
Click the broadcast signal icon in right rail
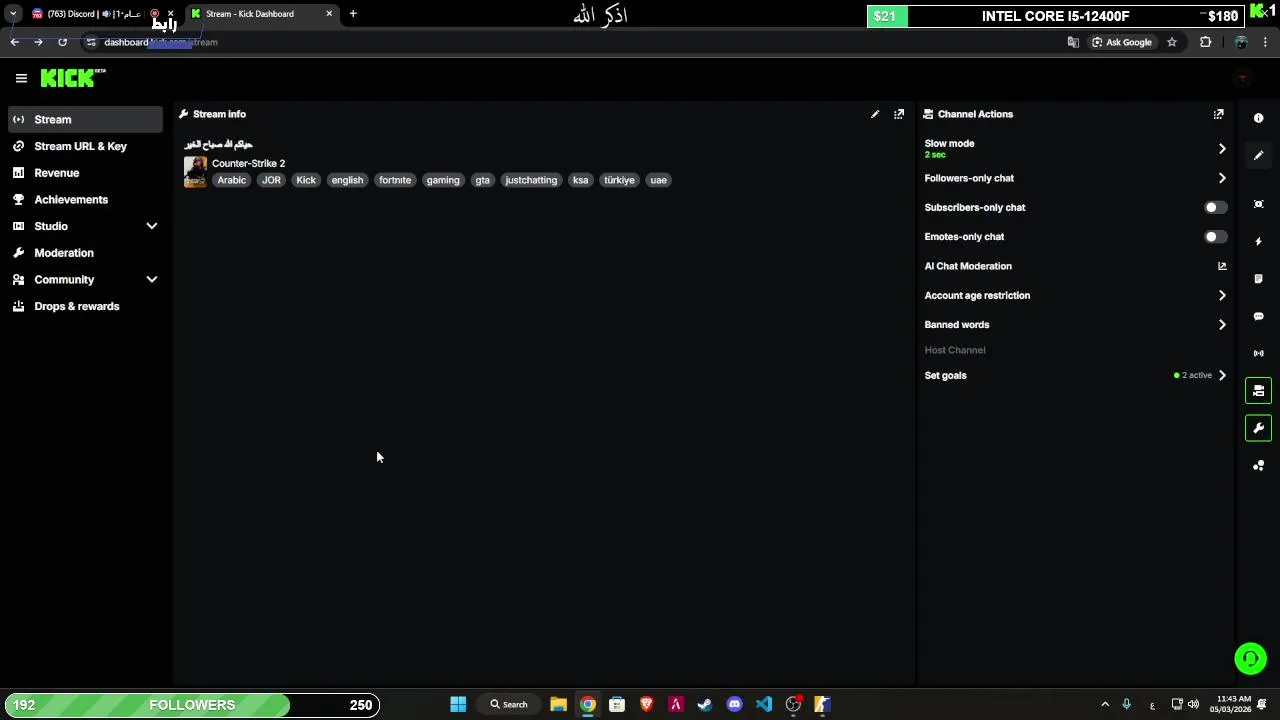pyautogui.click(x=1259, y=353)
